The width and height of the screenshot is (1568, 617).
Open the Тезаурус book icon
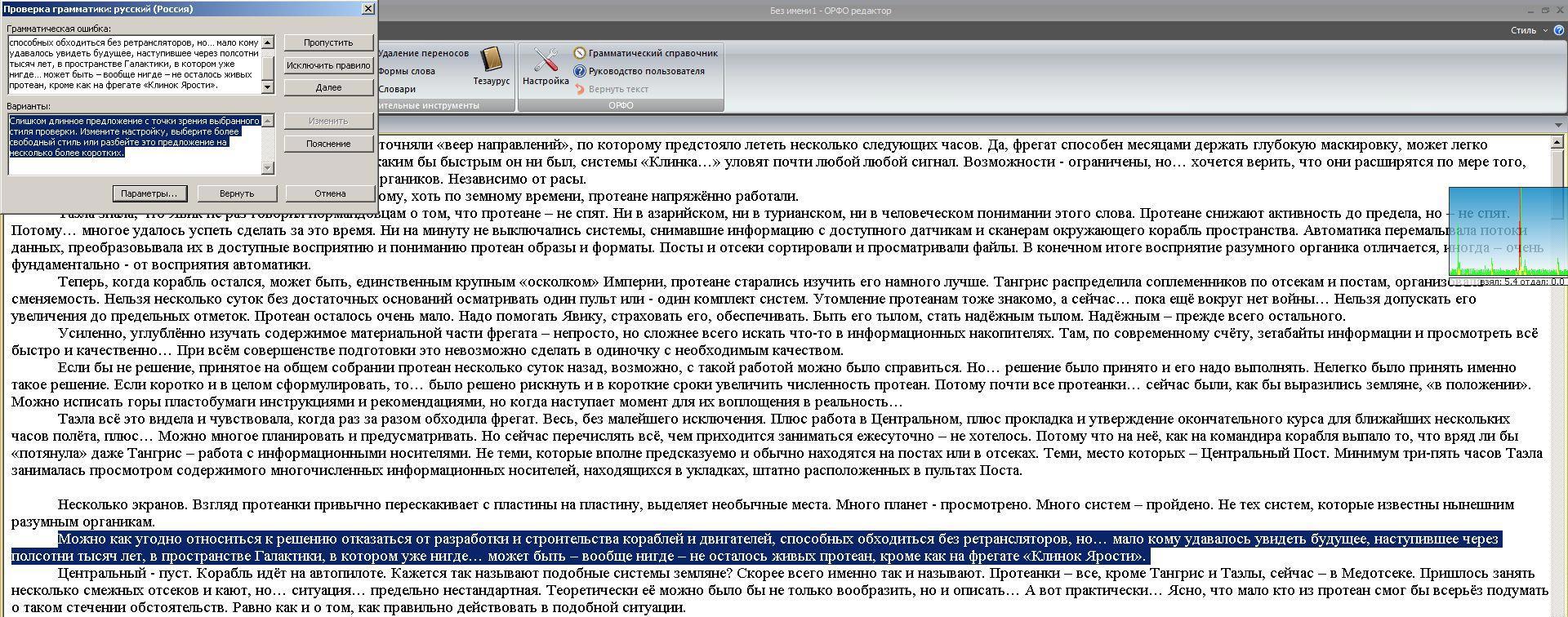point(491,61)
